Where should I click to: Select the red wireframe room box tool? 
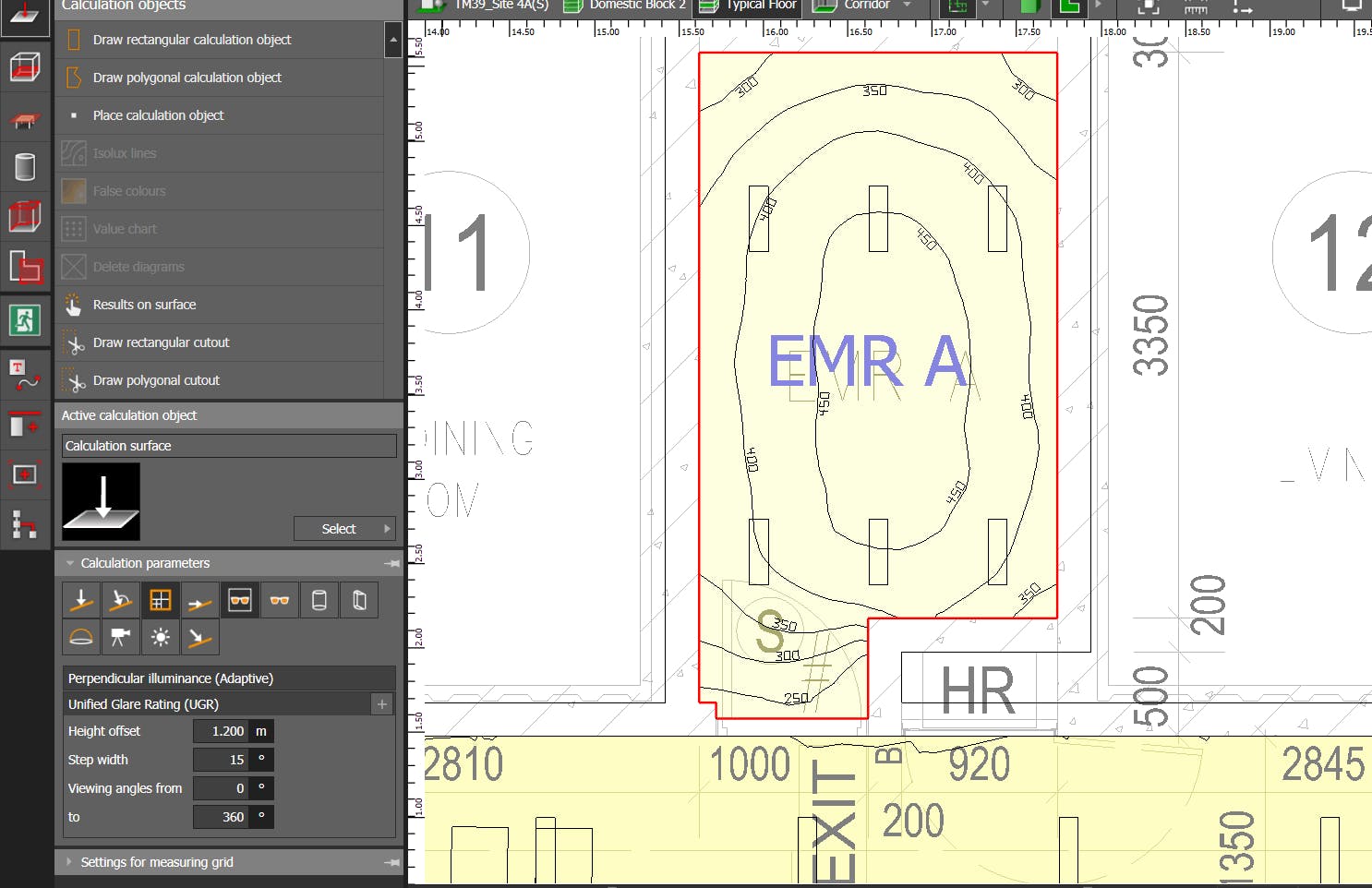(x=25, y=217)
